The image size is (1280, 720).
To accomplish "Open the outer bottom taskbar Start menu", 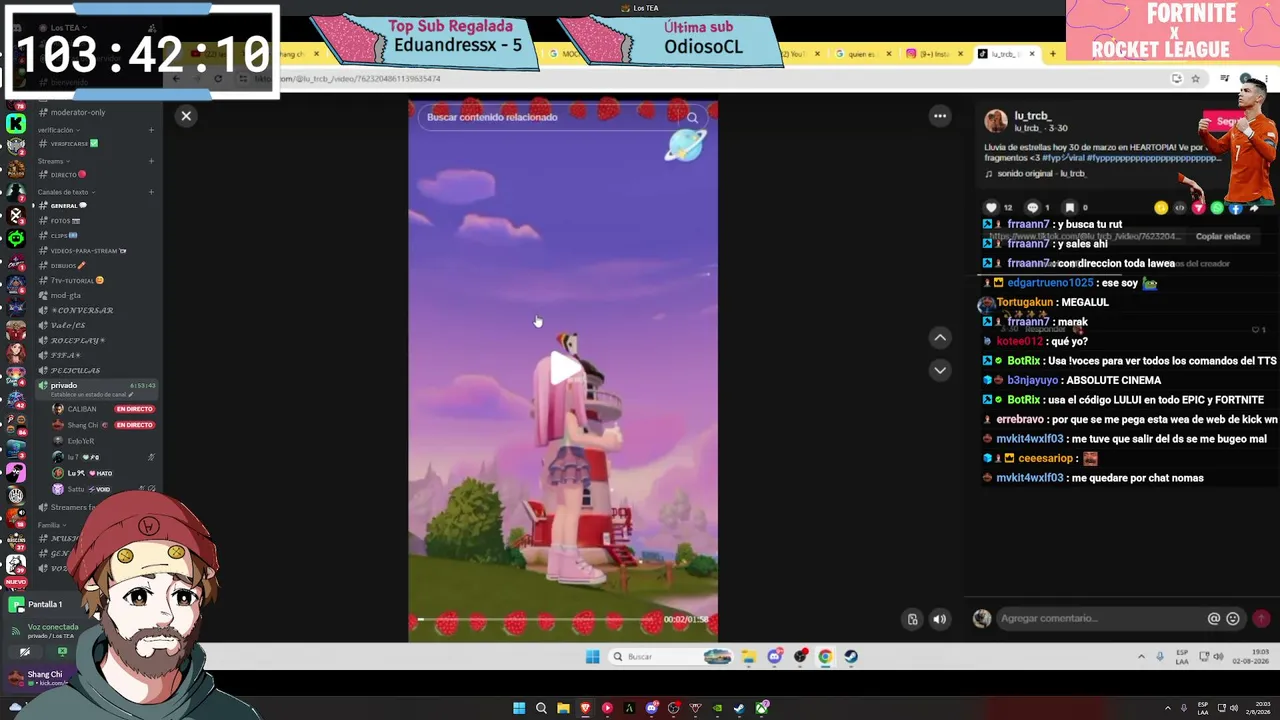I will pos(519,709).
